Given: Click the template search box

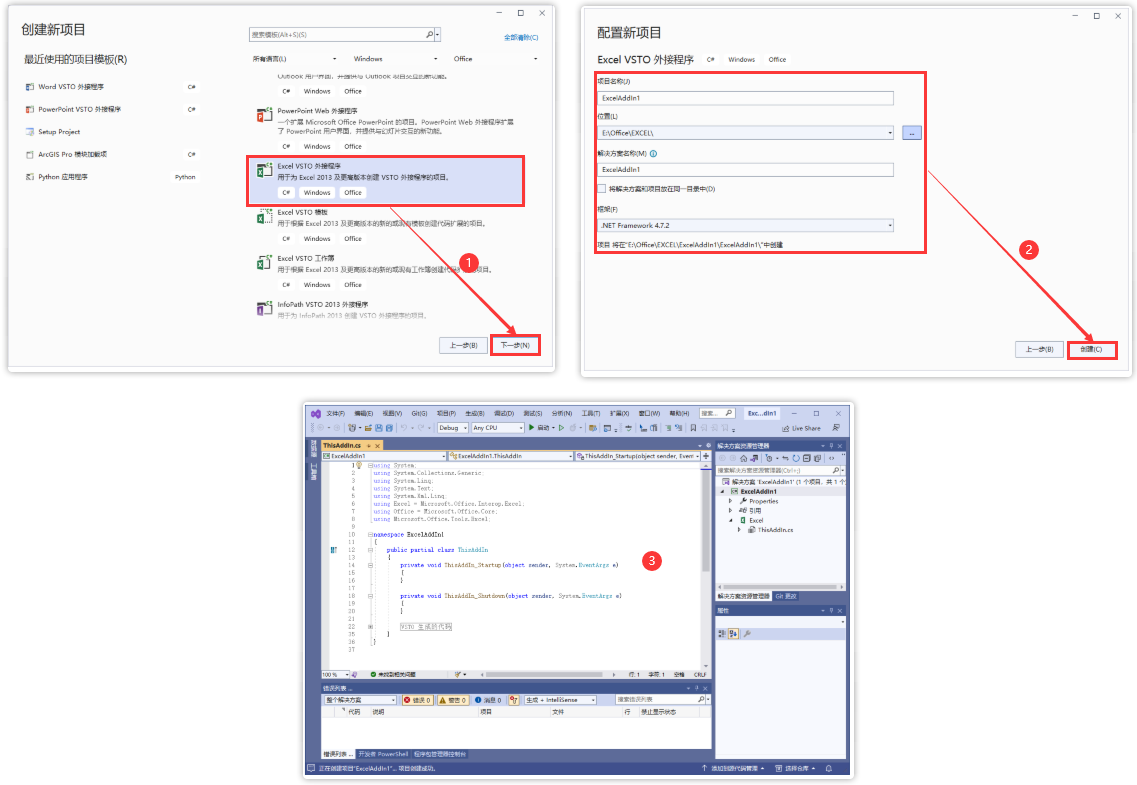Looking at the screenshot, I should [x=342, y=34].
